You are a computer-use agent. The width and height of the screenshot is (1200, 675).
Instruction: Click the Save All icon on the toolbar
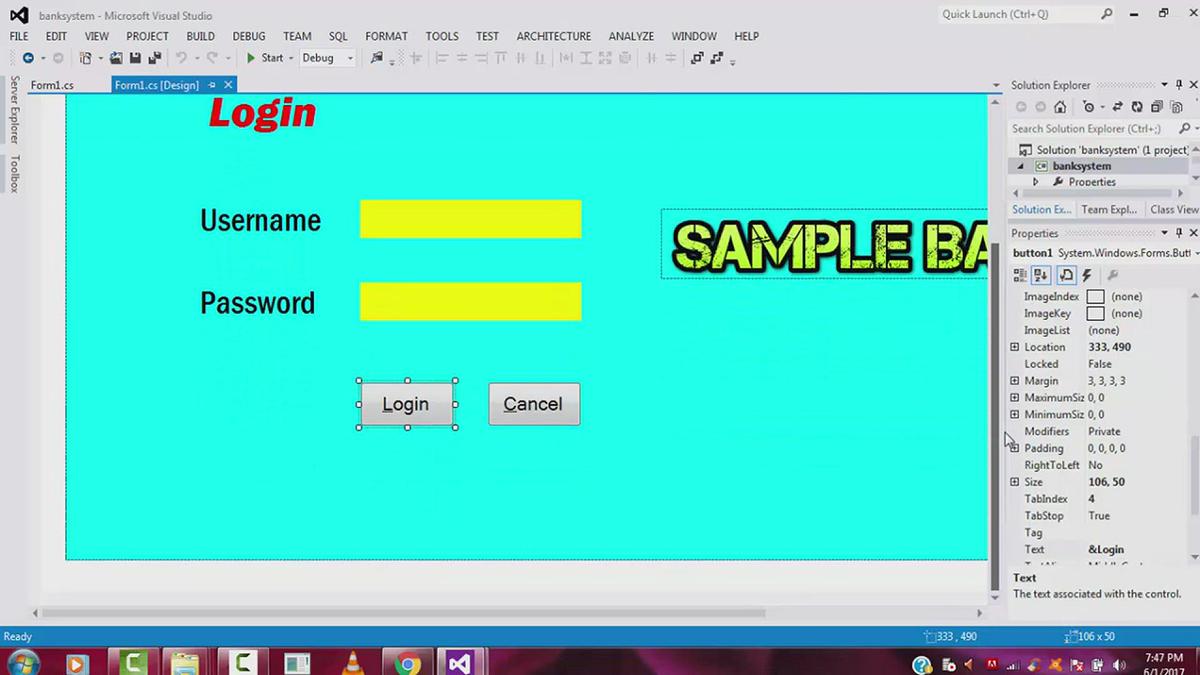click(155, 58)
